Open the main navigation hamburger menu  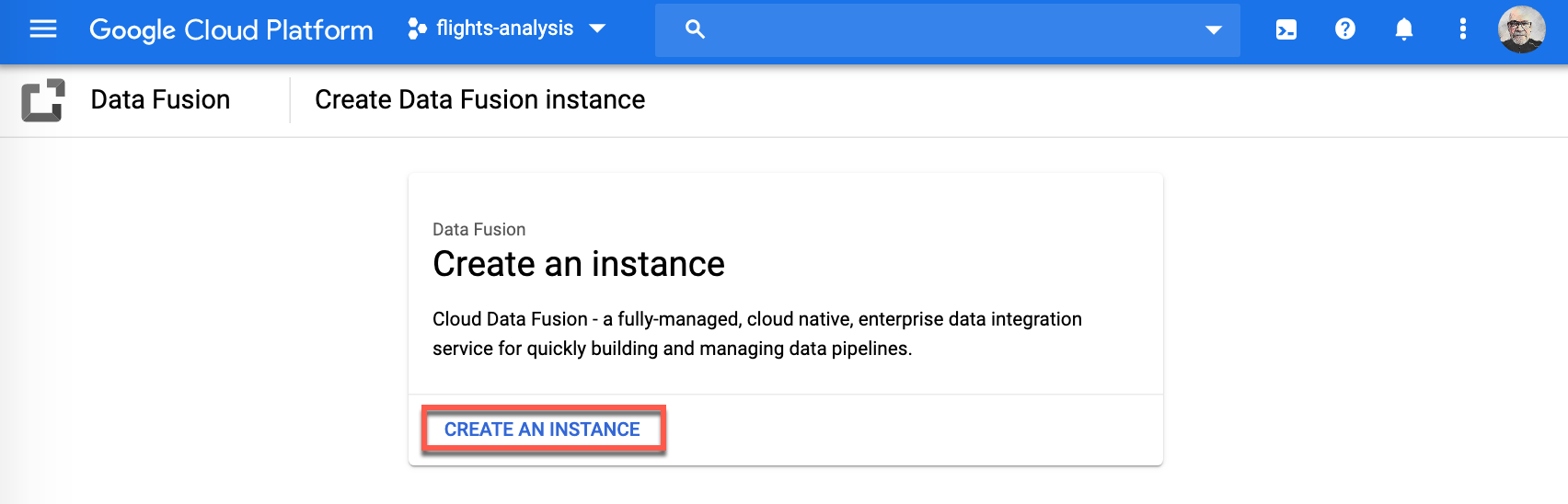[x=43, y=29]
